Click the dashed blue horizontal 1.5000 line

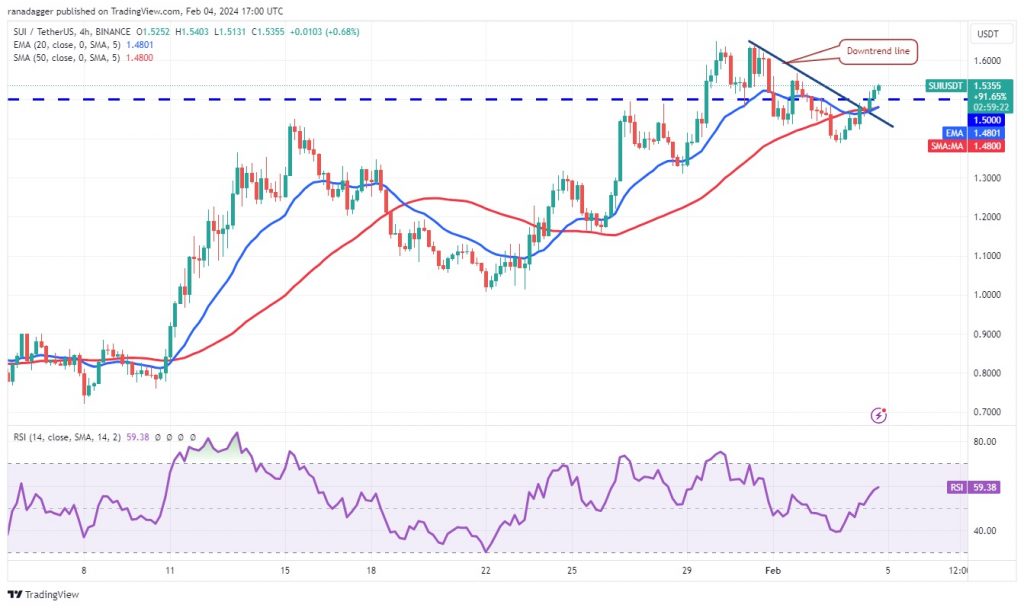pyautogui.click(x=487, y=99)
